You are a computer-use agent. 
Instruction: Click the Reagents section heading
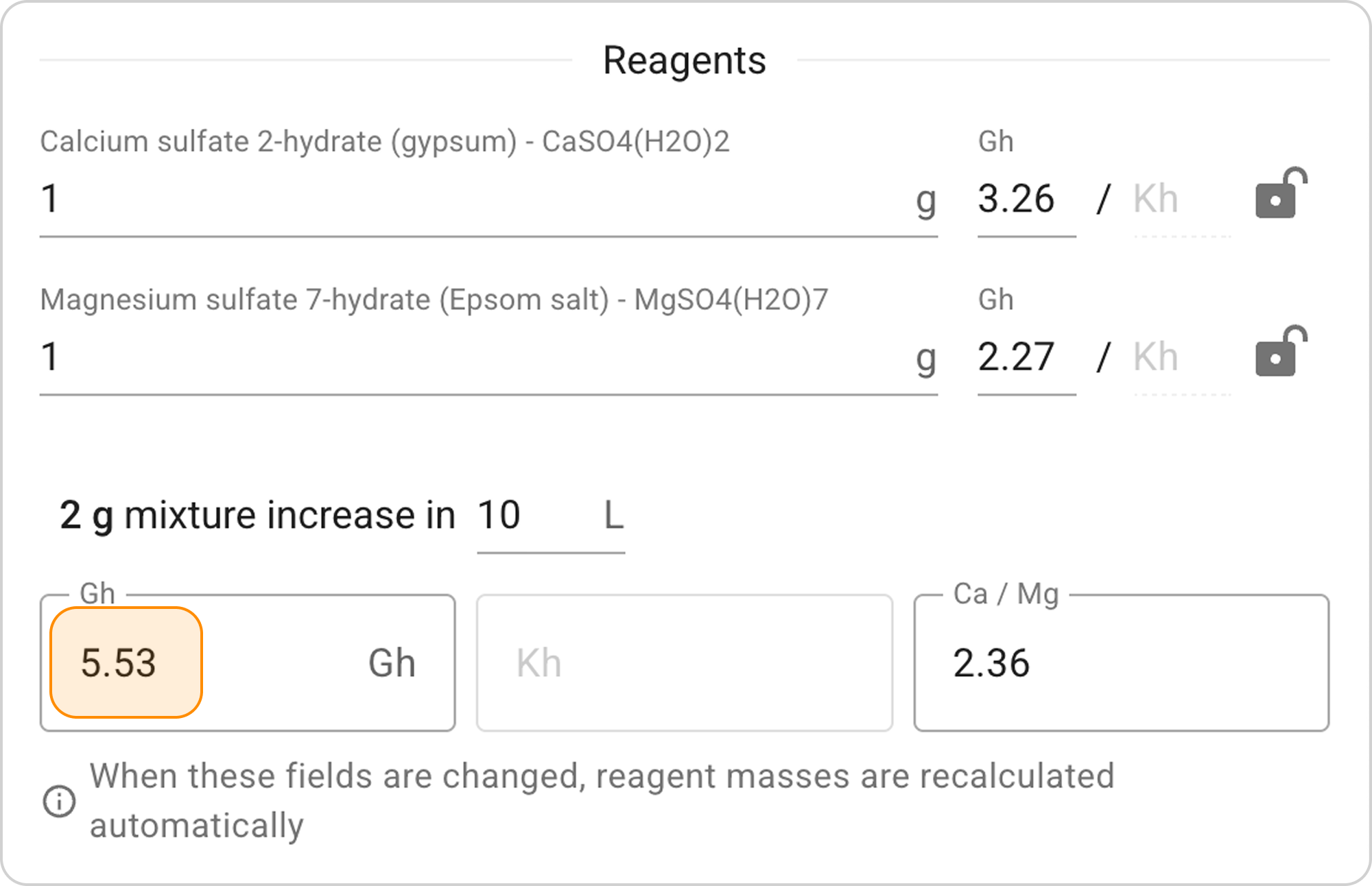tap(684, 60)
